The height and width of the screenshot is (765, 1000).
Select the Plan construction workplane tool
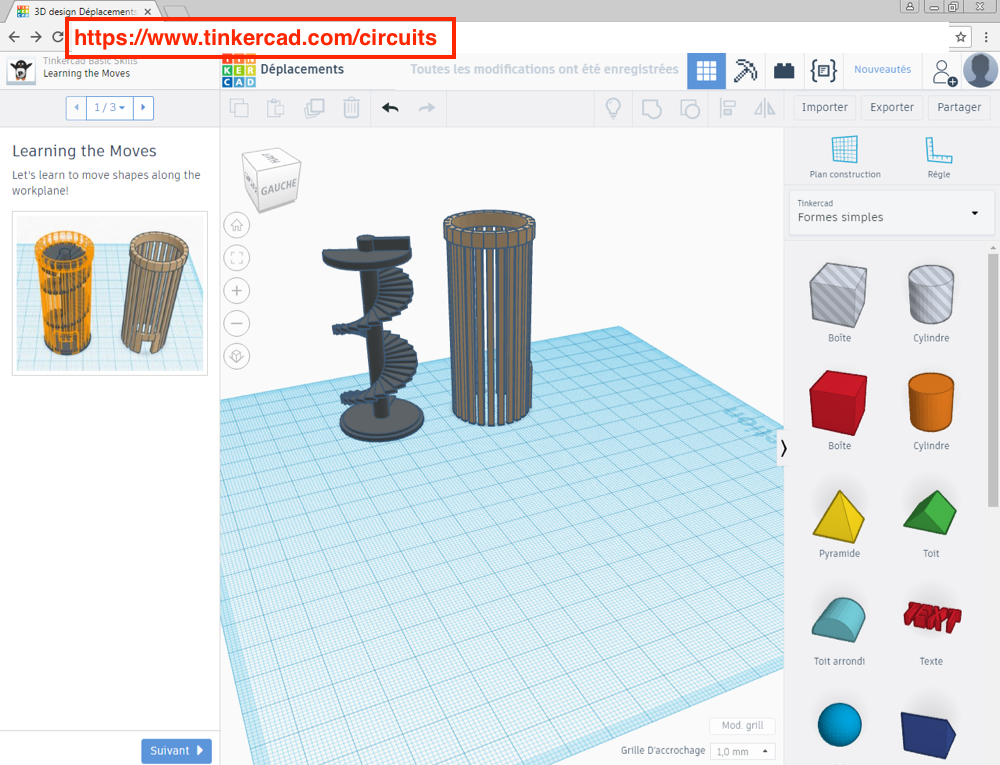click(845, 157)
